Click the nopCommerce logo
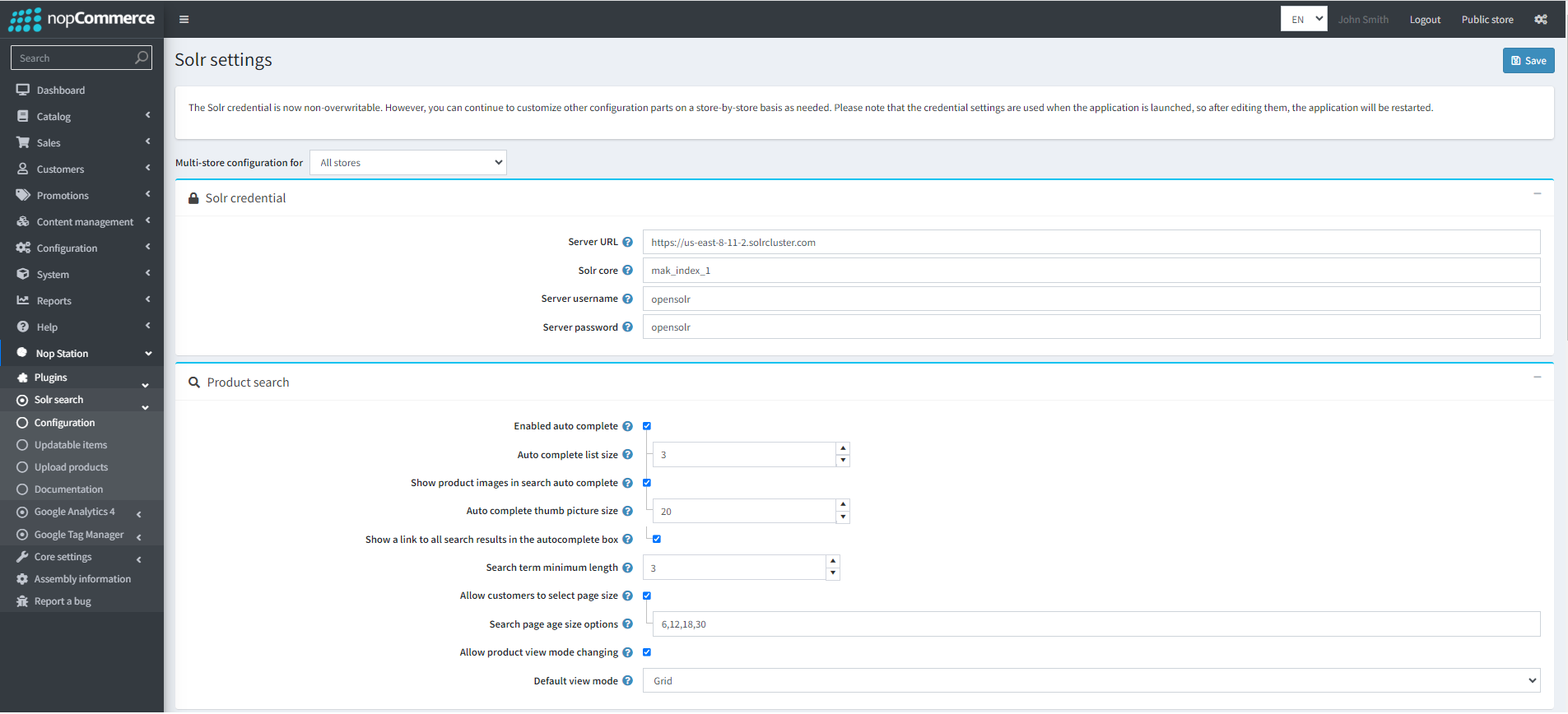 tap(81, 19)
